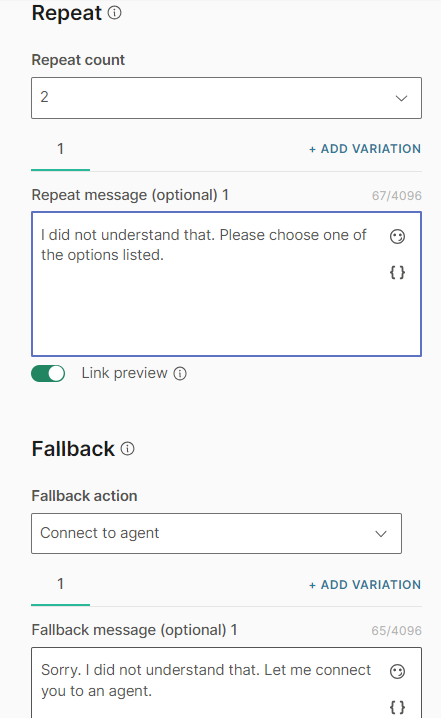This screenshot has height=718, width=441.
Task: Click the chevron arrow in Repeat count field
Action: click(401, 98)
